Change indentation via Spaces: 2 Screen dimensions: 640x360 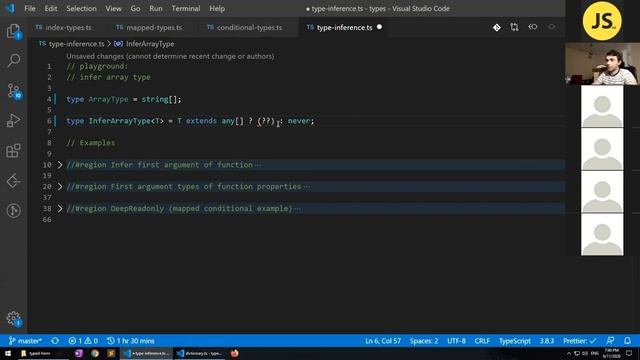[x=424, y=341]
